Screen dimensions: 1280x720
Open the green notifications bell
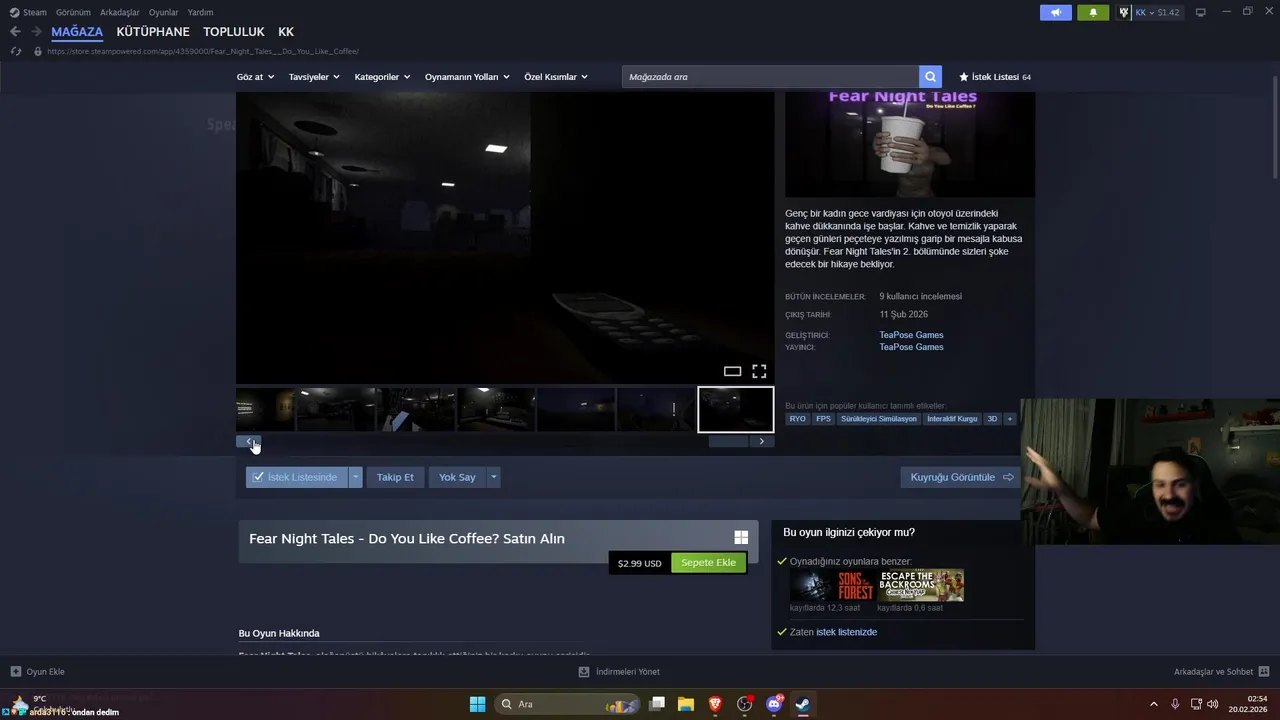click(x=1093, y=12)
